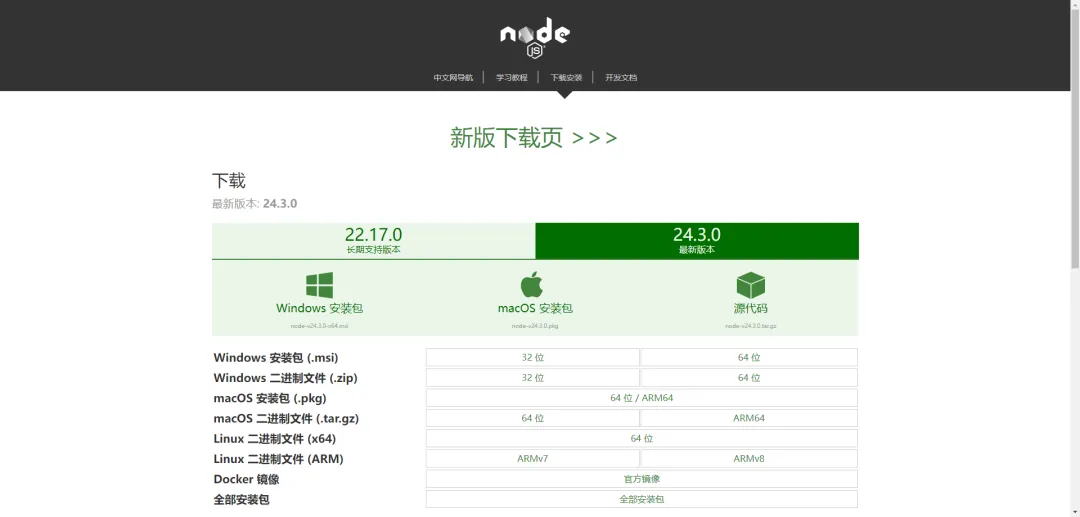The width and height of the screenshot is (1080, 517).
Task: Open 全部安装包 link
Action: tap(642, 499)
